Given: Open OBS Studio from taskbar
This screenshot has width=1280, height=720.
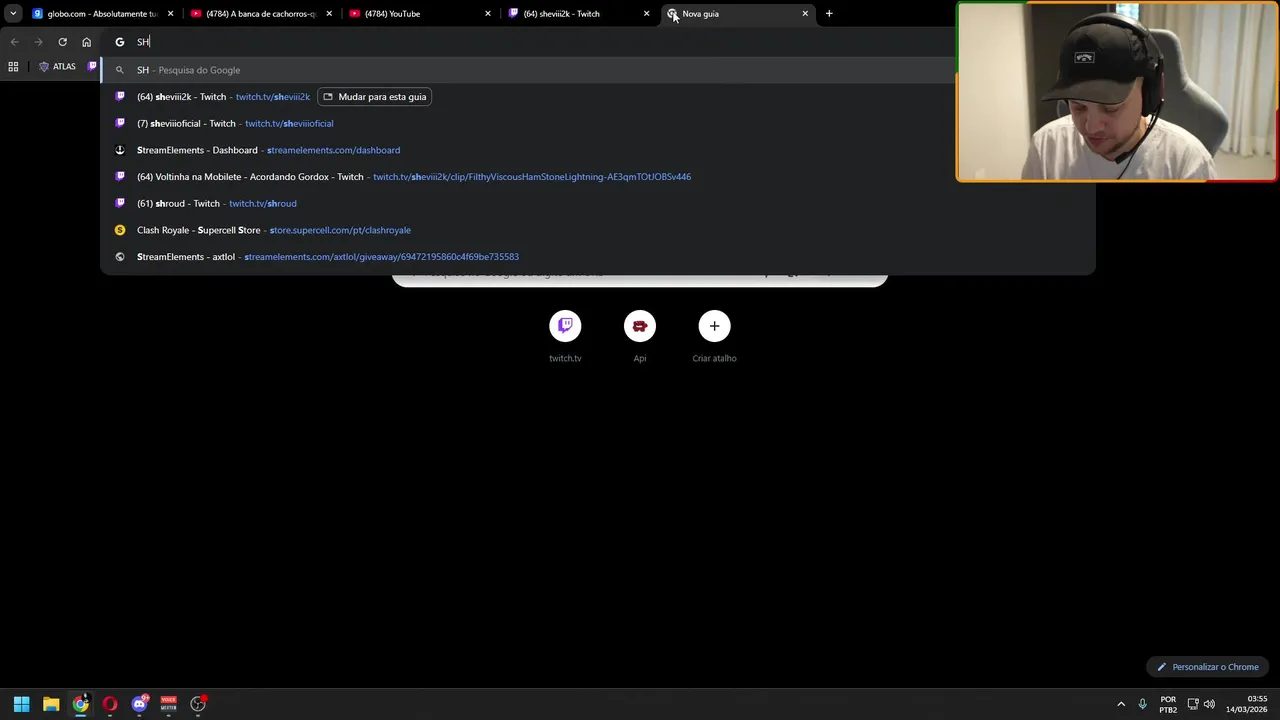Looking at the screenshot, I should [x=198, y=704].
